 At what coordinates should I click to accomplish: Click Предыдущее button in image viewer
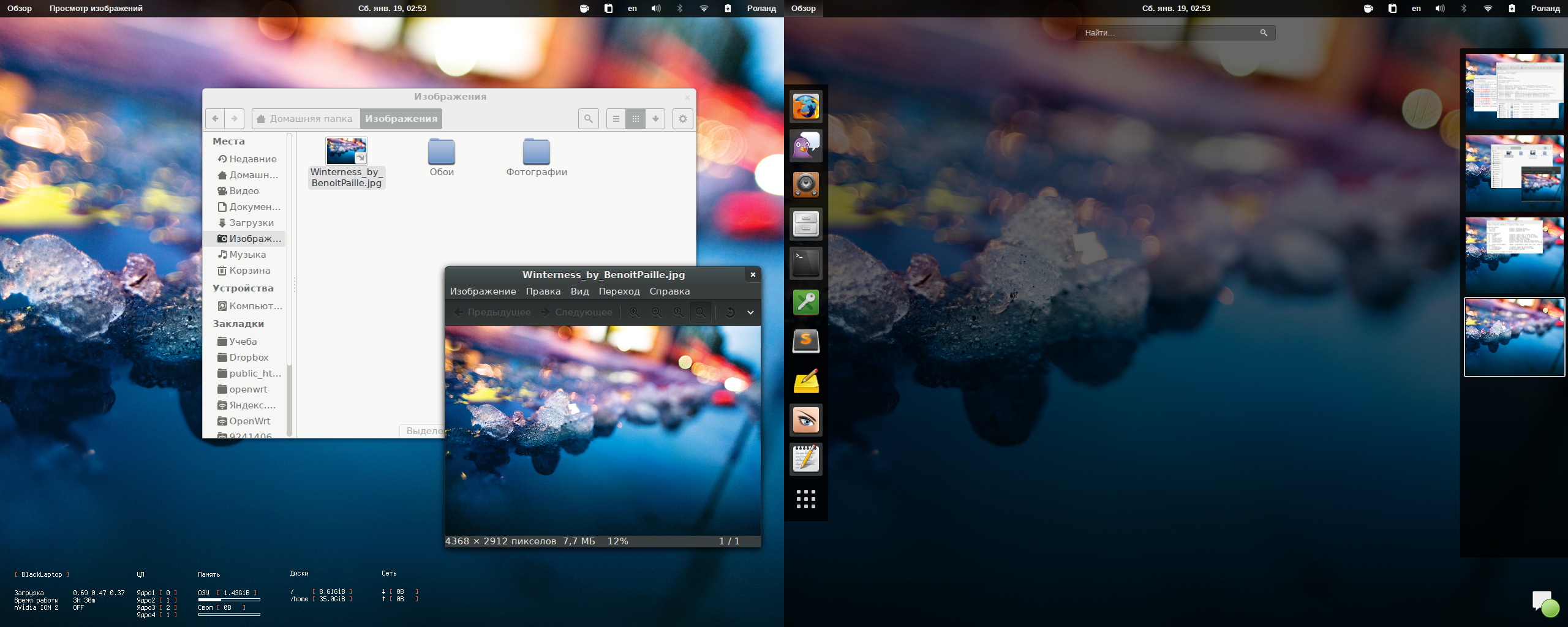(x=492, y=312)
